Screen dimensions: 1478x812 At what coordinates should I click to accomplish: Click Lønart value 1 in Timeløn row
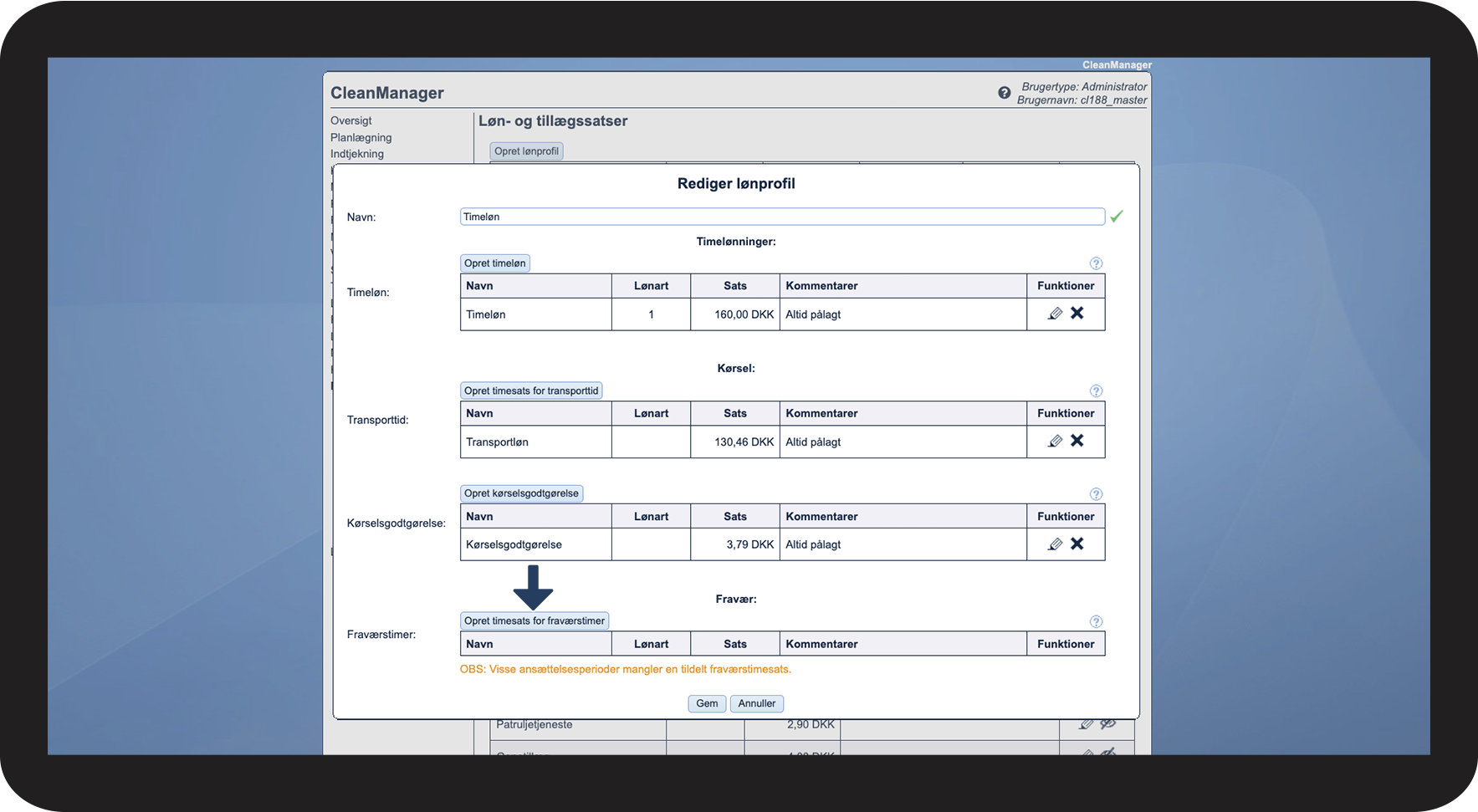click(x=652, y=314)
